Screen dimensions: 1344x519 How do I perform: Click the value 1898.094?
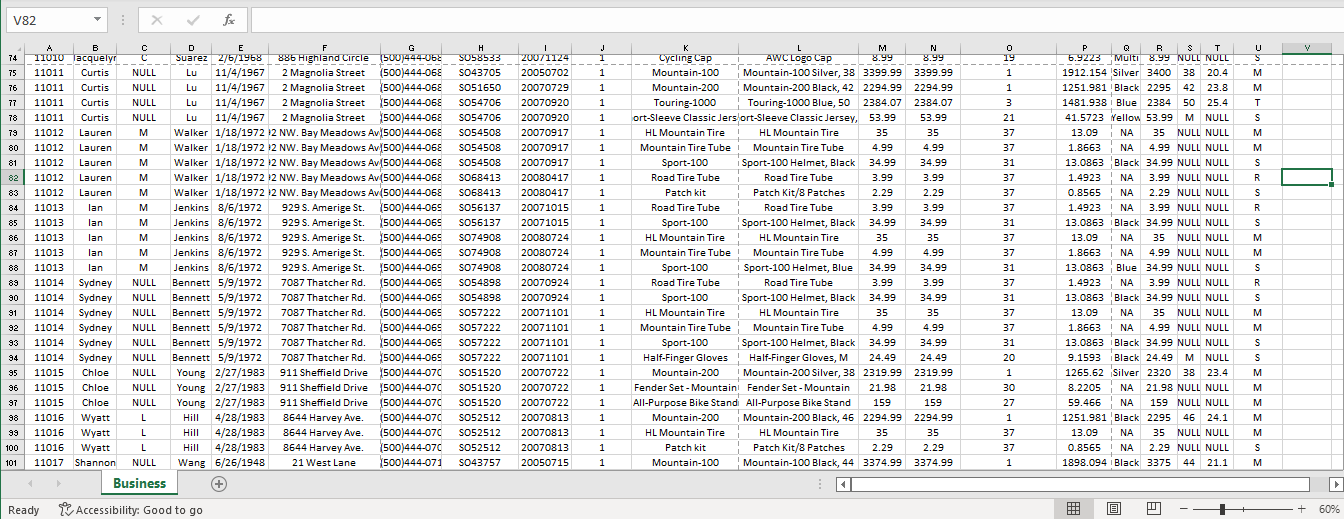1084,462
